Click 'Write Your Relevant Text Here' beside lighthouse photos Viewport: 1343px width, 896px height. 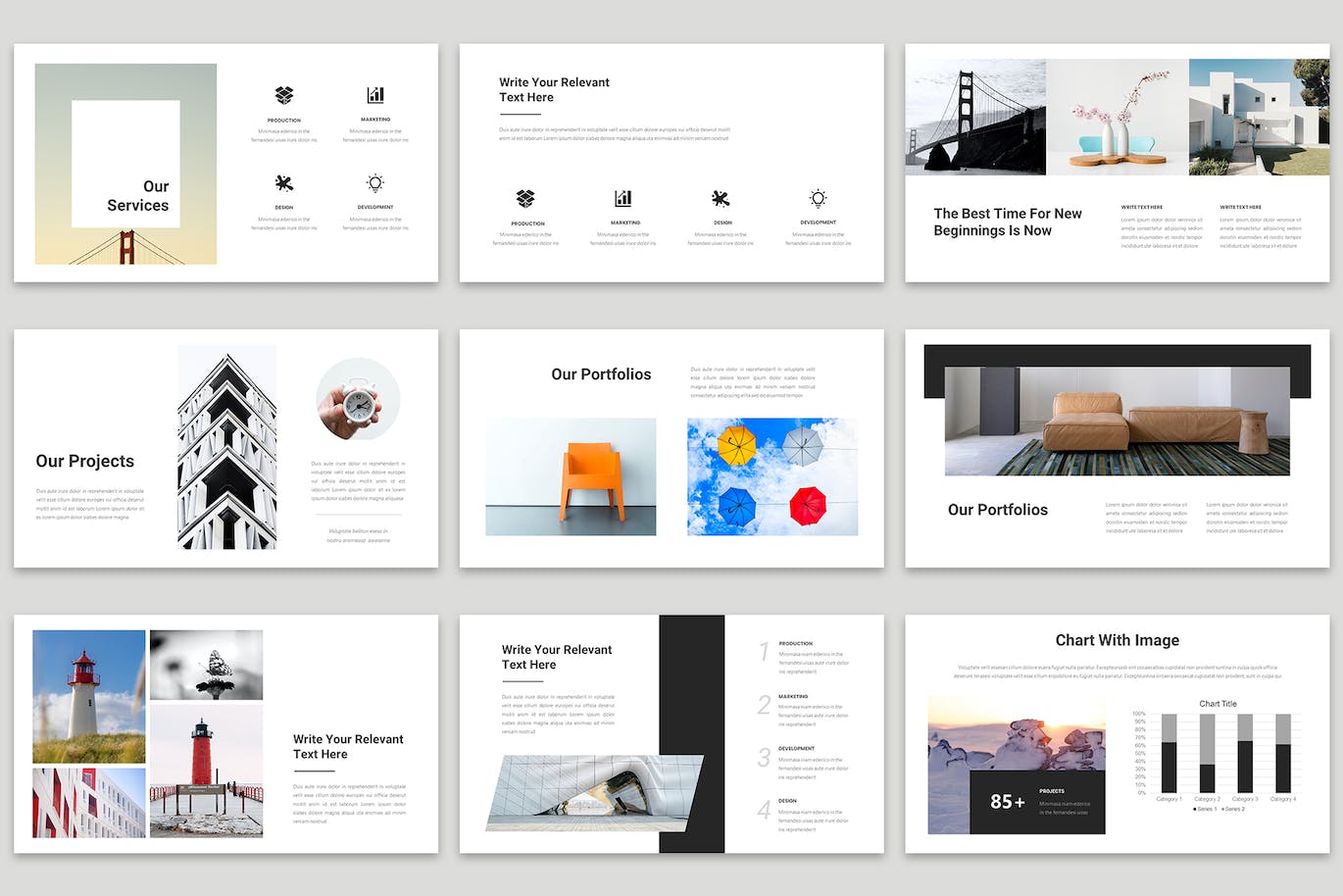[x=348, y=746]
